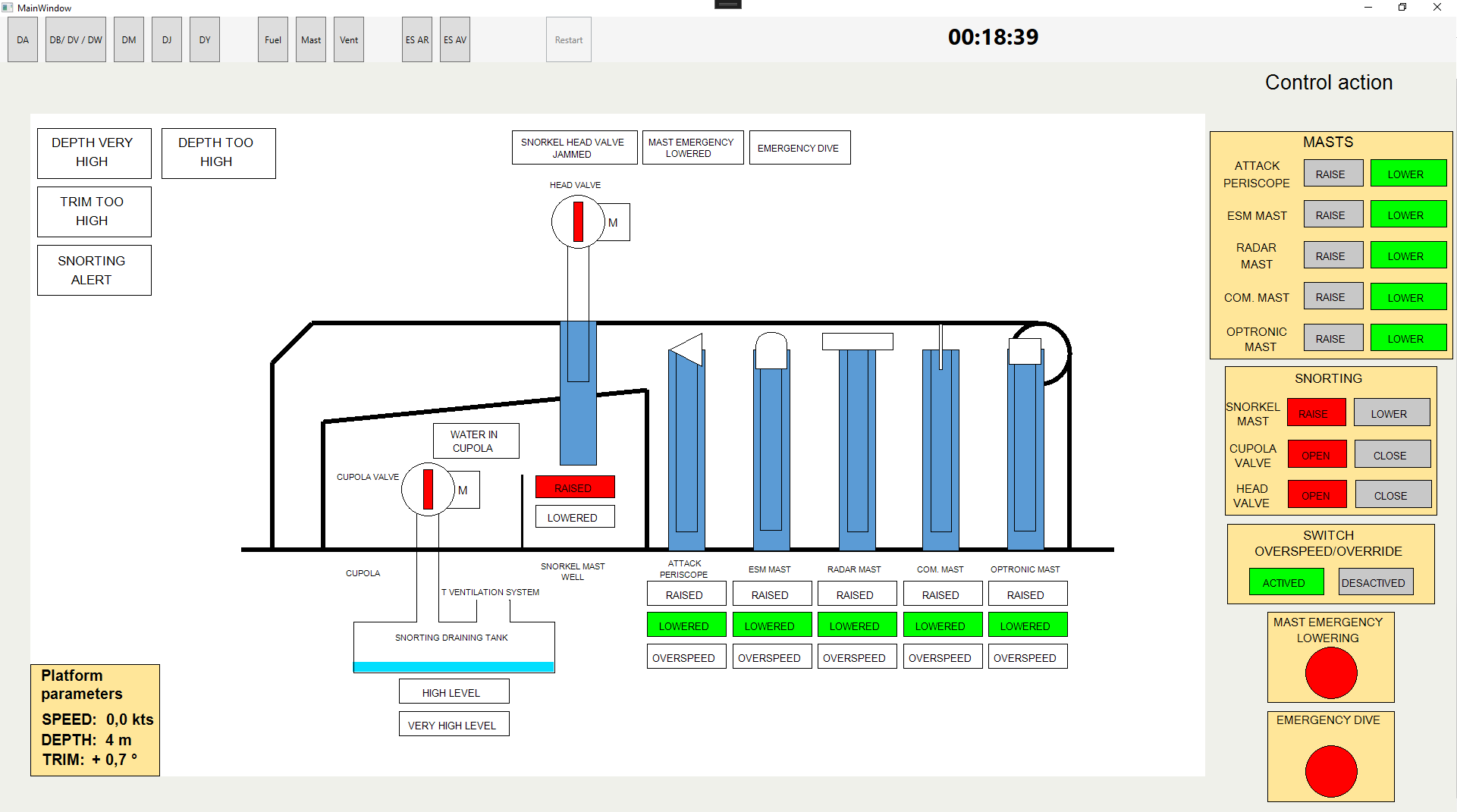Close the cupola valve
Viewport: 1457px width, 812px height.
coord(1391,455)
